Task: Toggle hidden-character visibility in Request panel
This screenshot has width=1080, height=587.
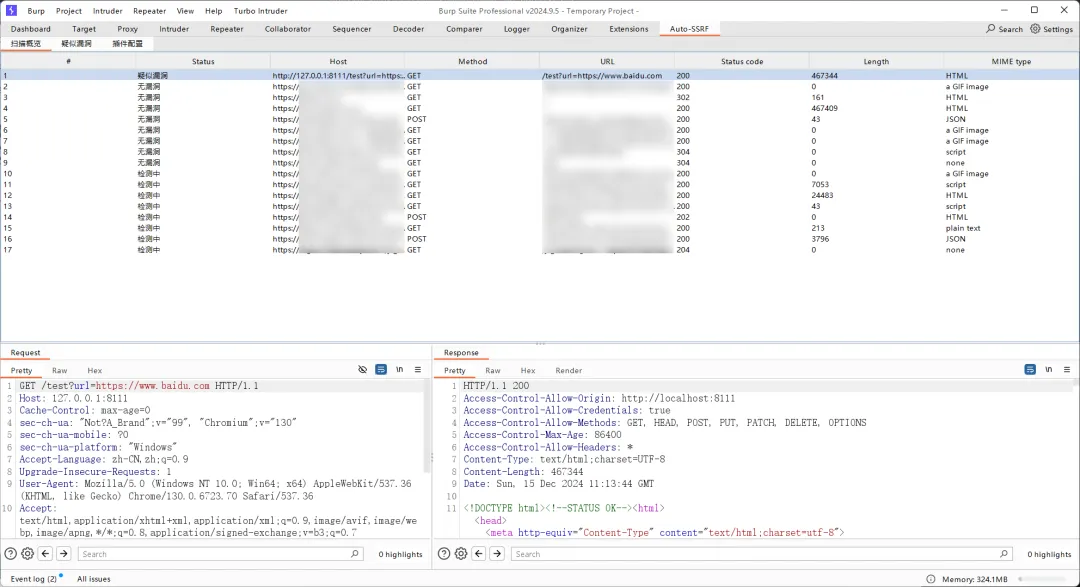Action: pos(362,370)
